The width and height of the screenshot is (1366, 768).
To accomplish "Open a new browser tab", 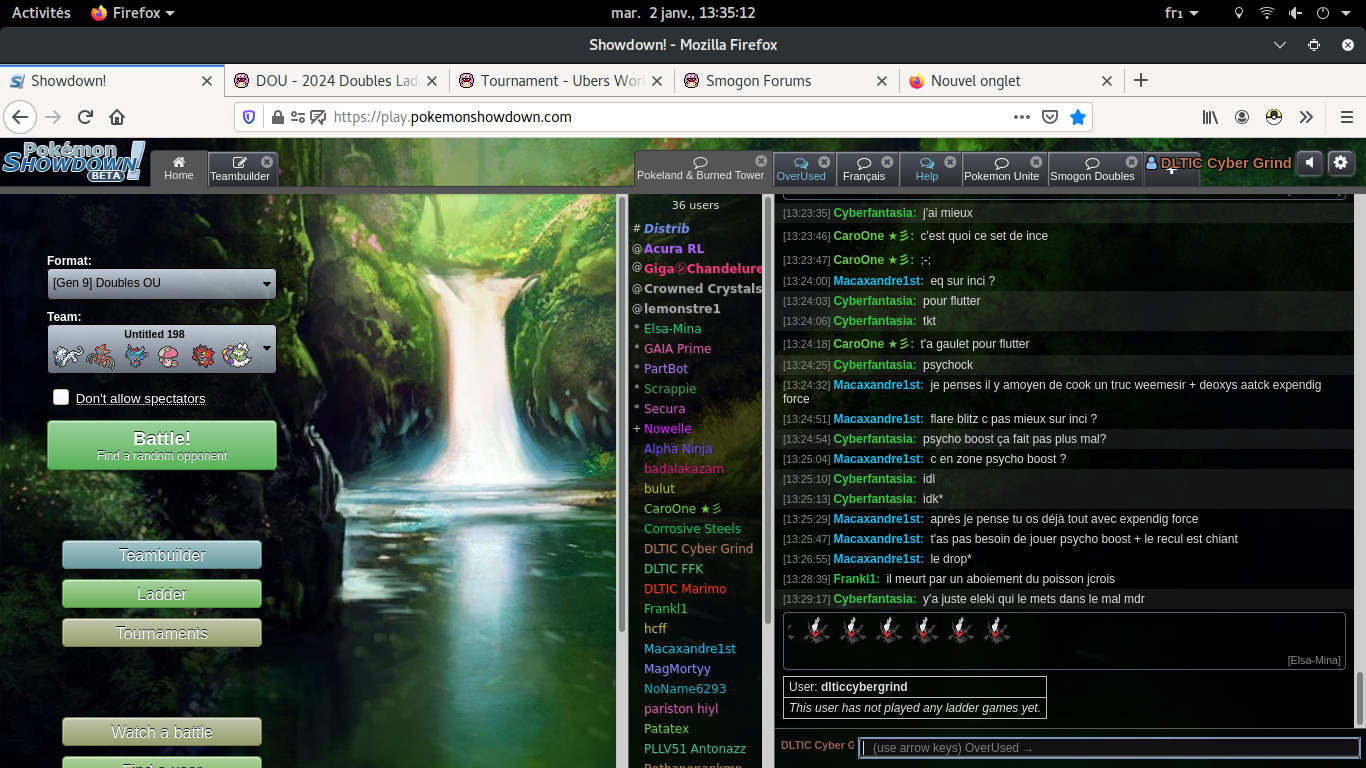I will [x=1141, y=81].
